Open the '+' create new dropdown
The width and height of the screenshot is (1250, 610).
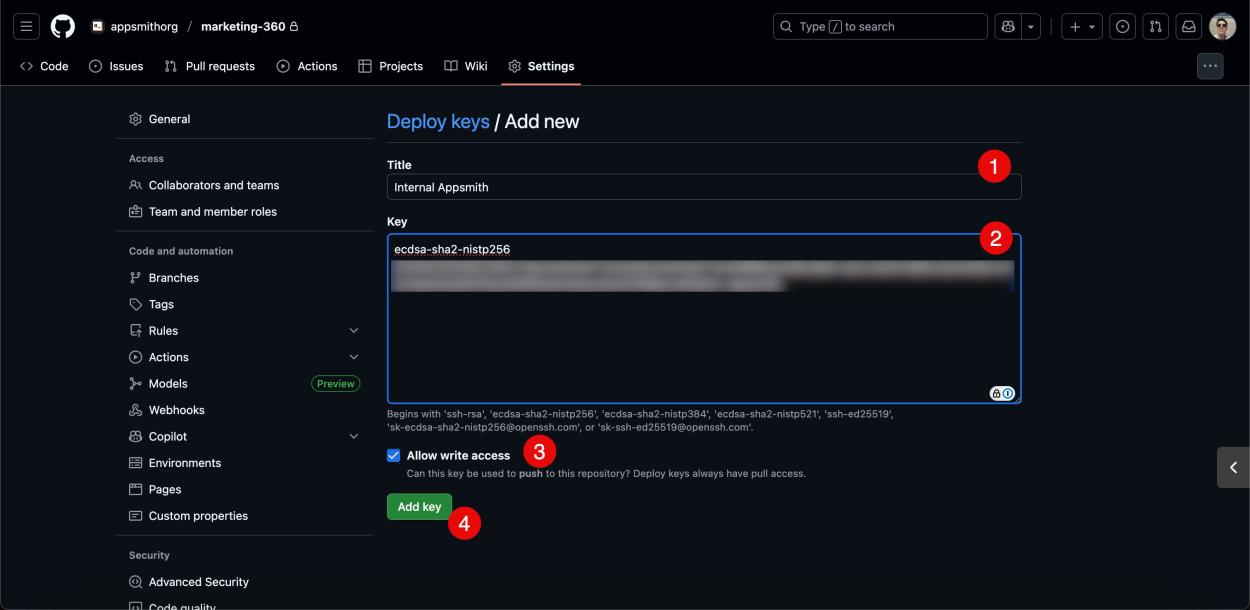coord(1073,26)
